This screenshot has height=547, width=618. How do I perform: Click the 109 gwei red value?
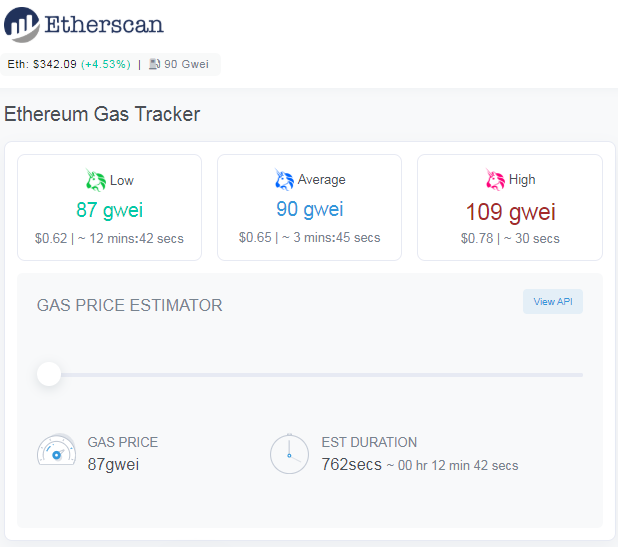click(510, 212)
